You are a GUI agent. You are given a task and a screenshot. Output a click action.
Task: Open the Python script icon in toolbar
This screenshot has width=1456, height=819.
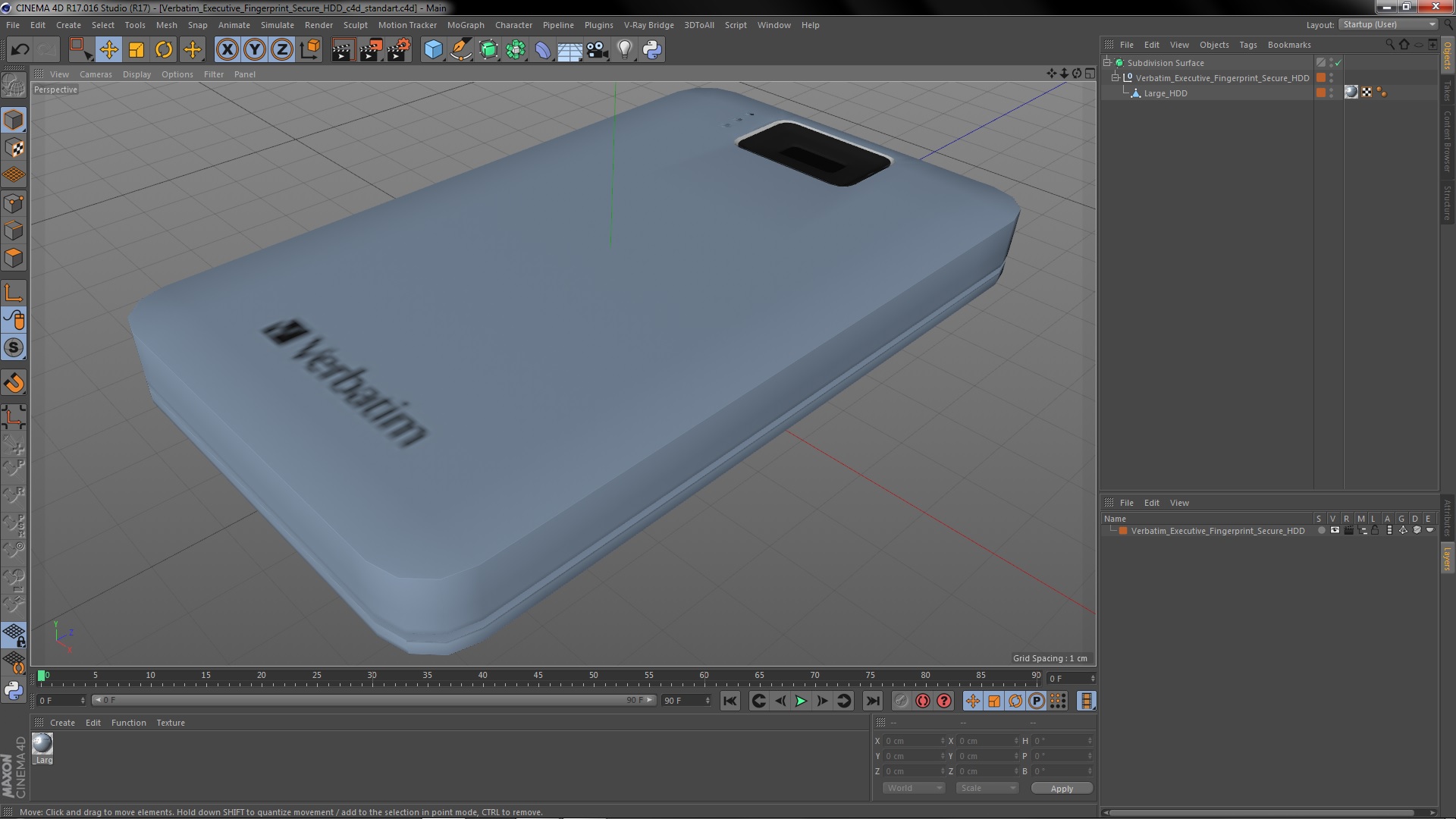(x=652, y=50)
